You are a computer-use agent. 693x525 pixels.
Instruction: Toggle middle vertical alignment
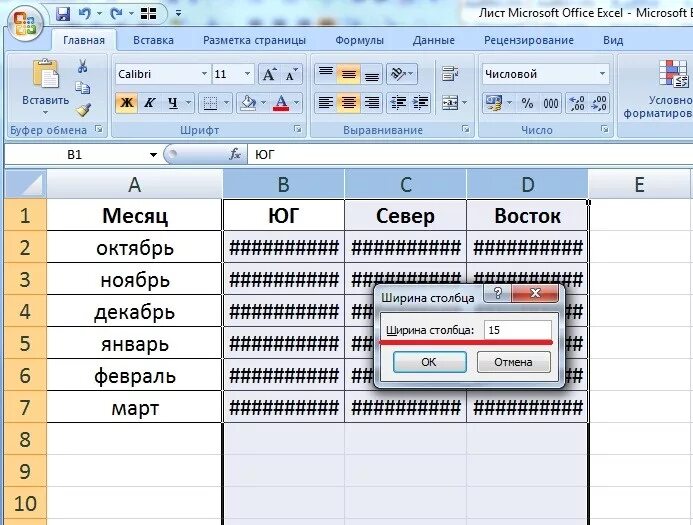349,74
